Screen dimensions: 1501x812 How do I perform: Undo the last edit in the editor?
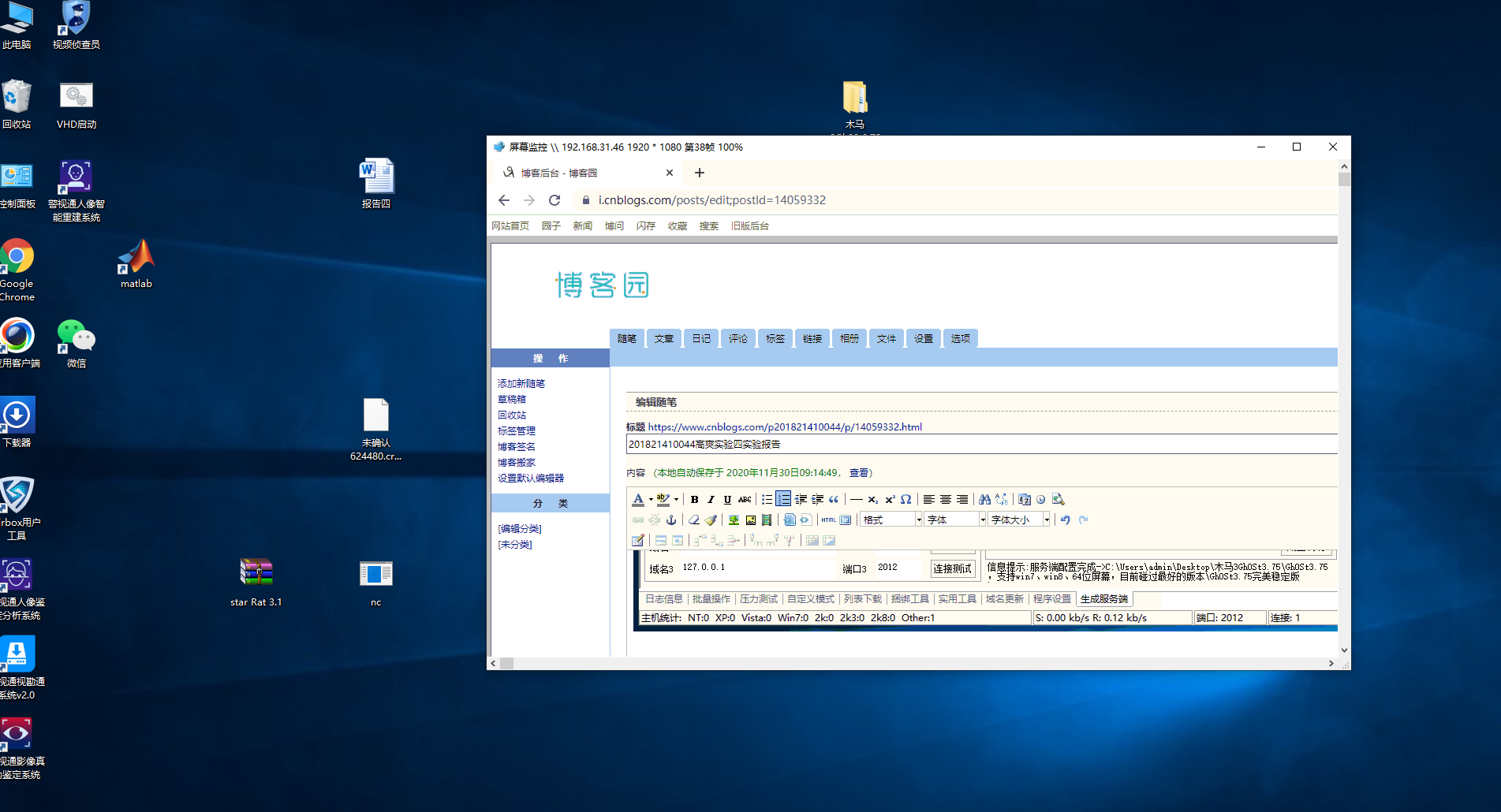[x=1066, y=520]
